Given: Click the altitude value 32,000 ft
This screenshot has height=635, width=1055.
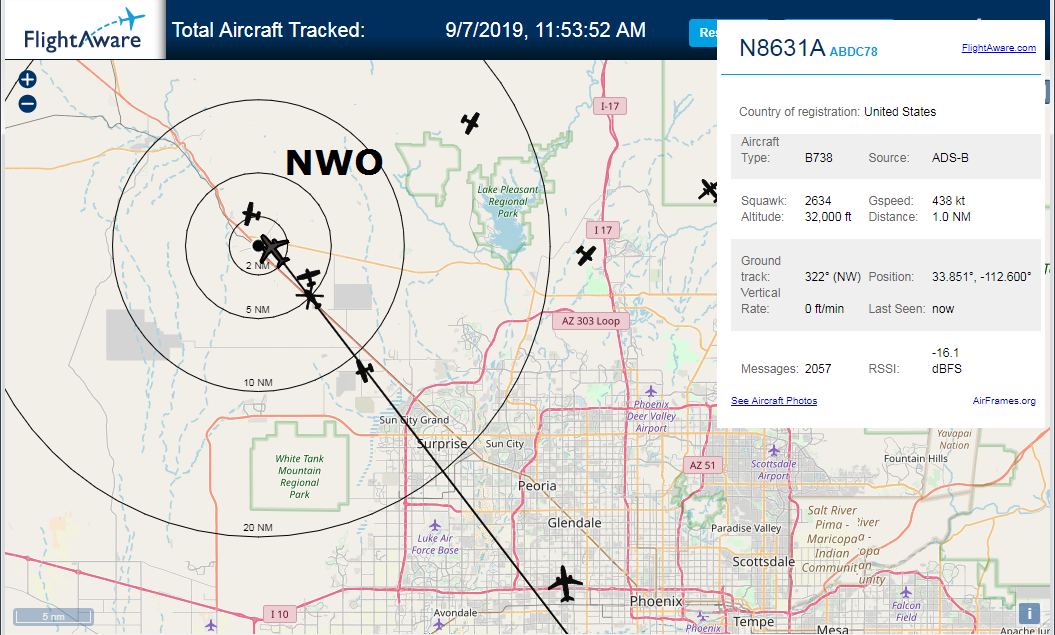Looking at the screenshot, I should point(828,217).
